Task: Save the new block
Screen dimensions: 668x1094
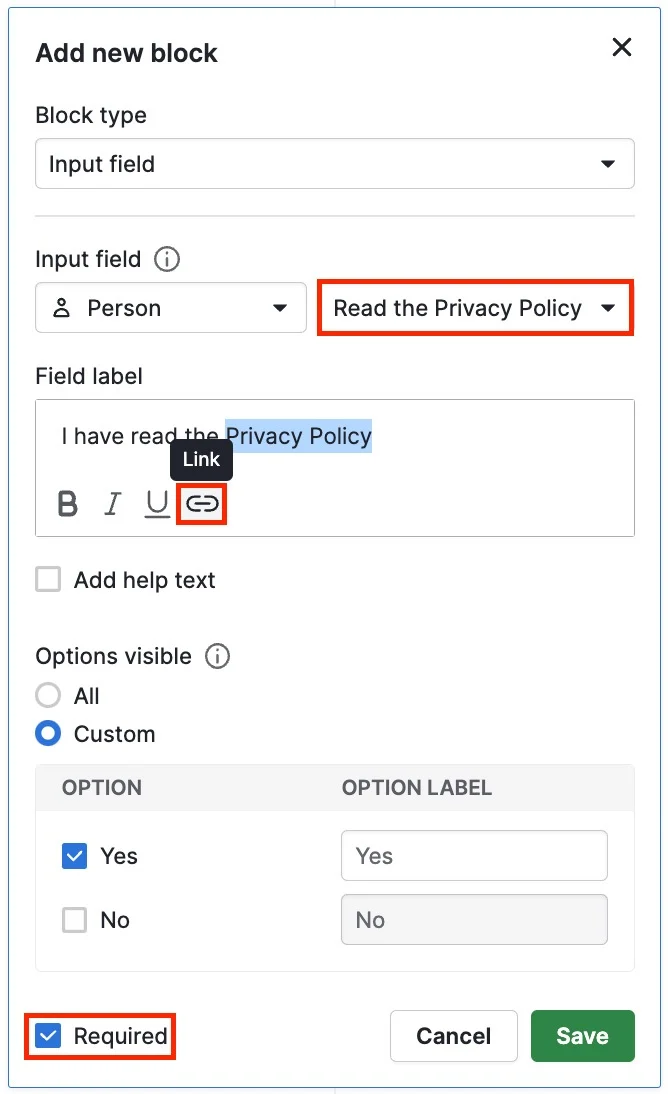Action: point(583,1036)
